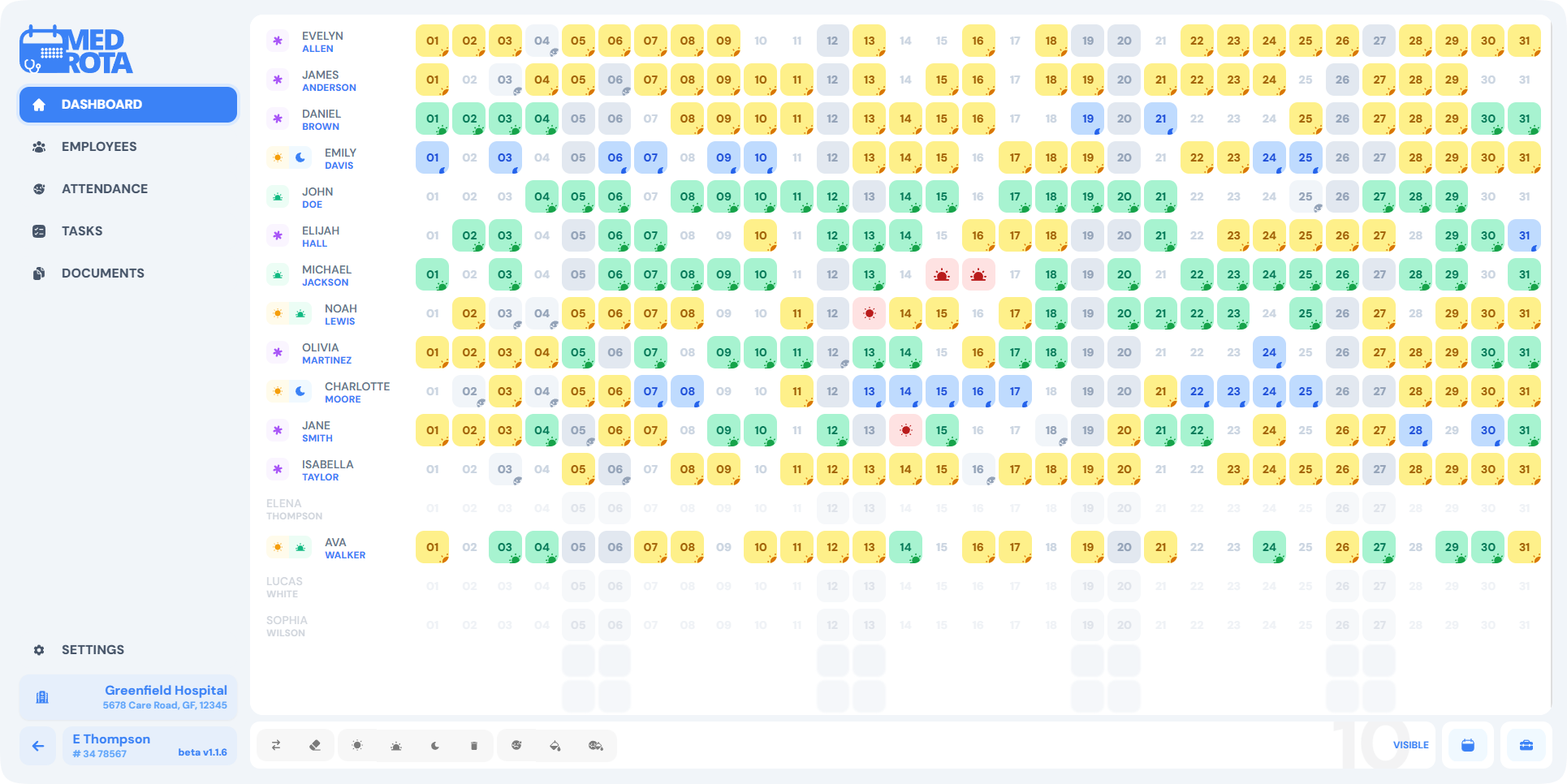Select the eraser tool

(316, 746)
